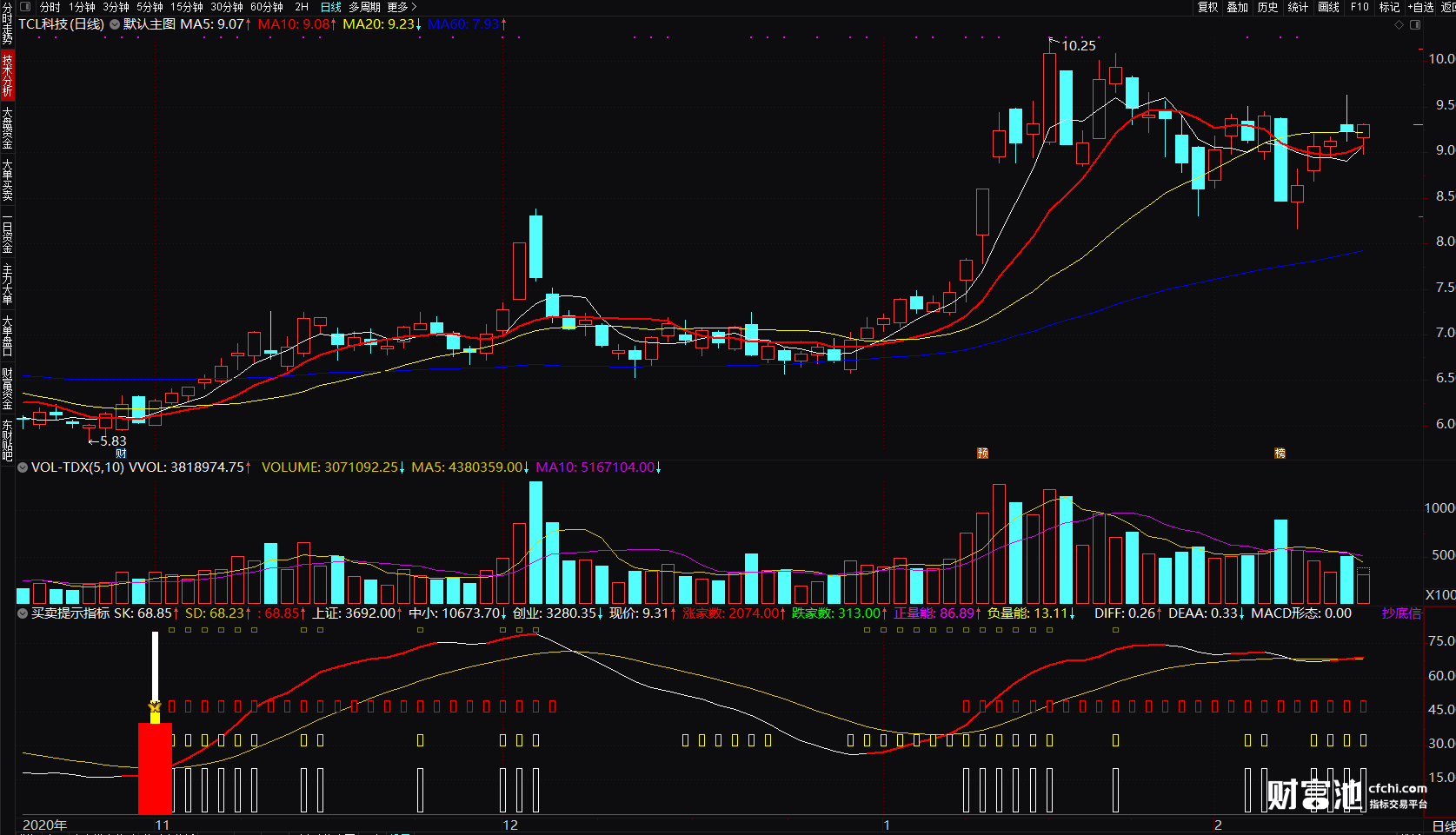
Task: Click the 财 marker under the chart
Action: pyautogui.click(x=121, y=454)
